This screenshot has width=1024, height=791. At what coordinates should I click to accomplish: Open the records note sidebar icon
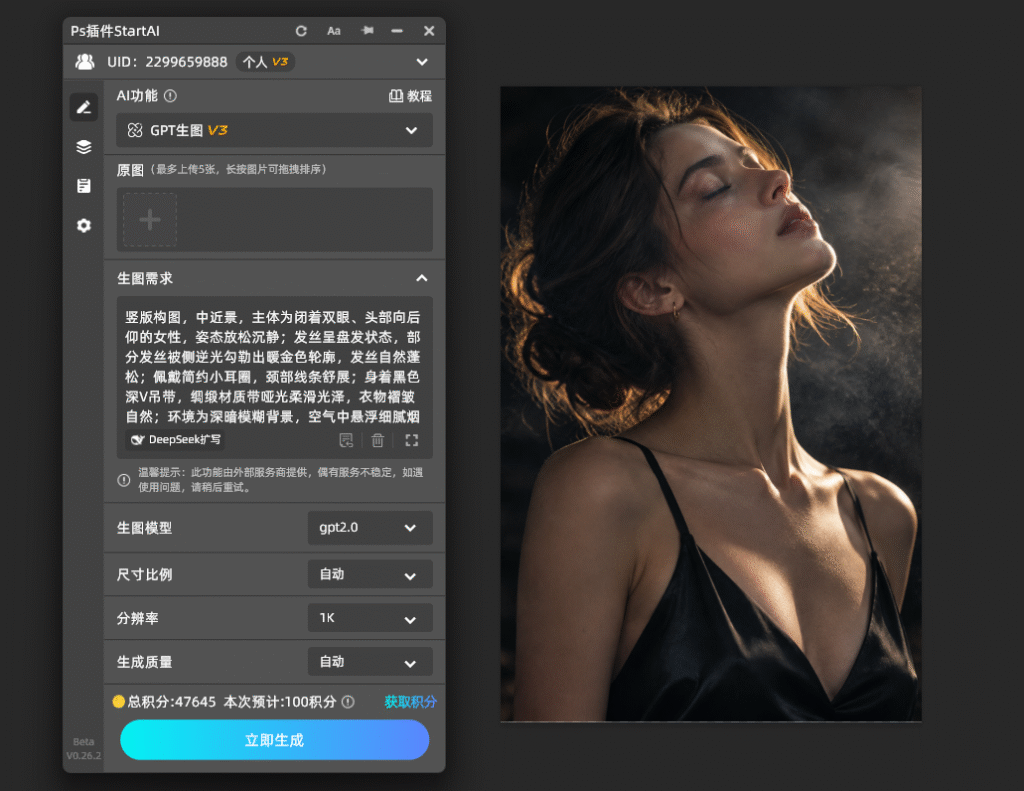click(84, 186)
